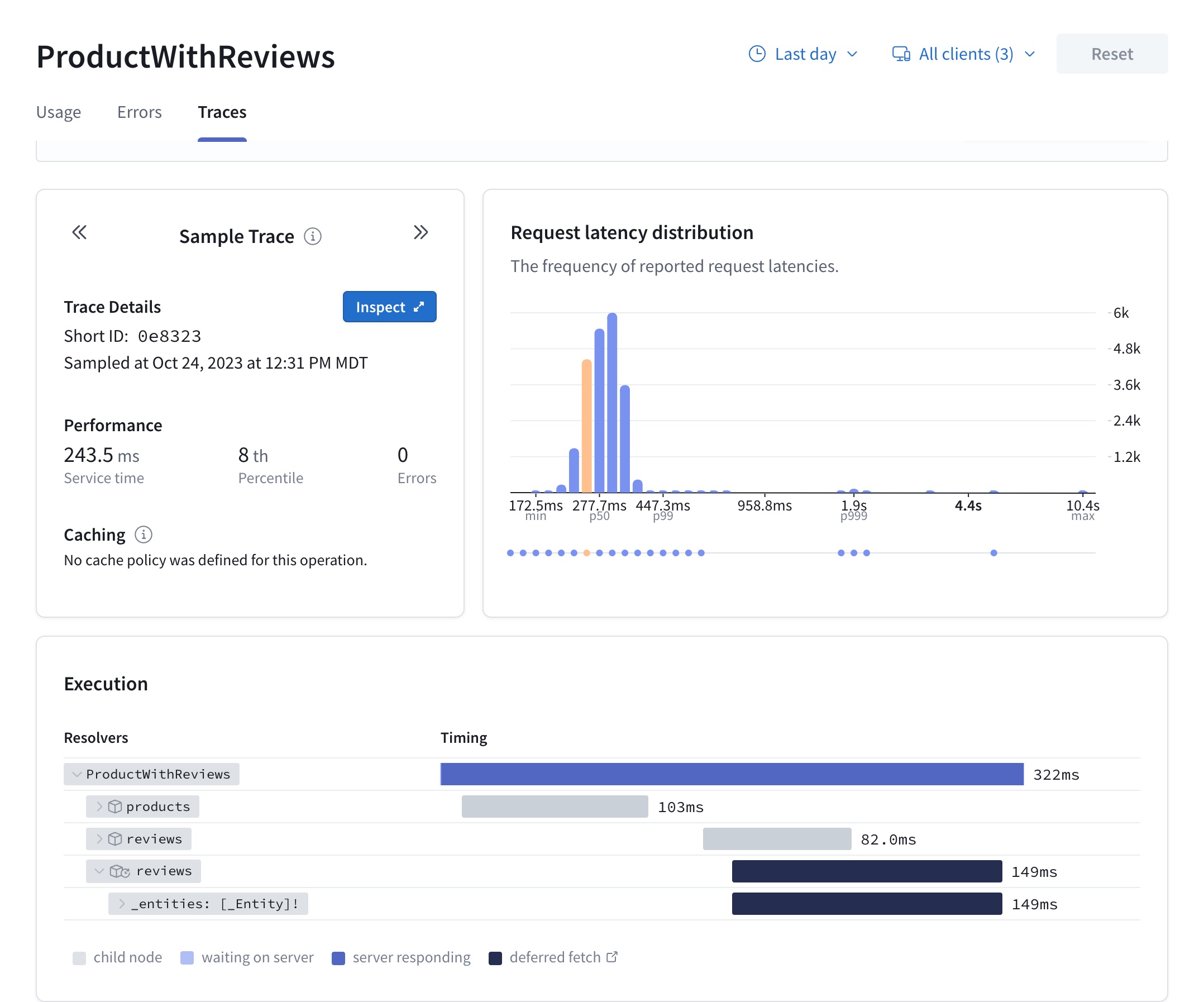Click the next sample trace double-chevron

[x=421, y=232]
